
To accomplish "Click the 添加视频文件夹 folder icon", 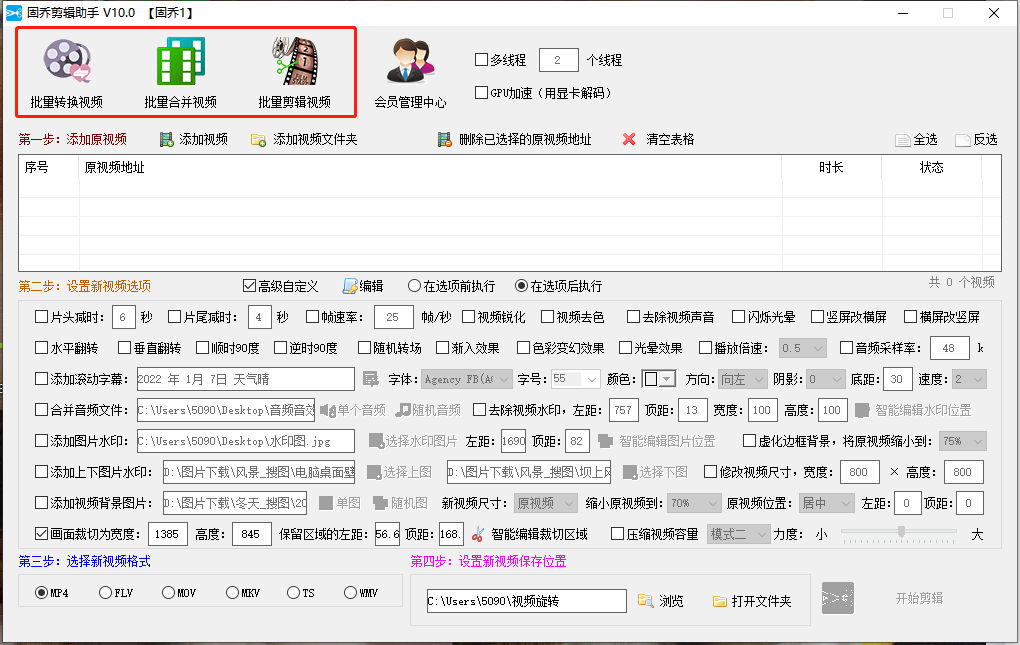I will click(x=258, y=140).
